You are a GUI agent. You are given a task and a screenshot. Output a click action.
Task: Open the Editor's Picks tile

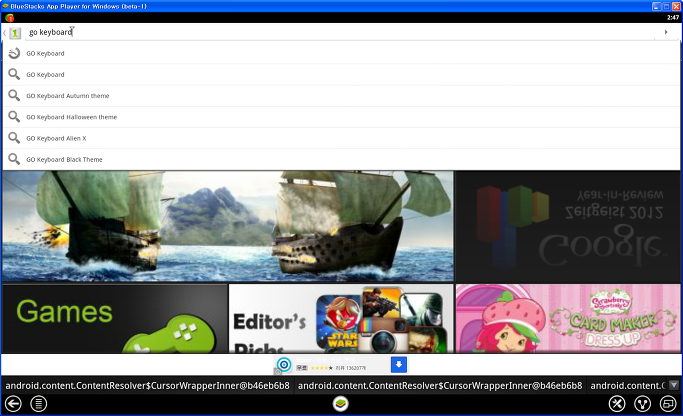tap(341, 318)
